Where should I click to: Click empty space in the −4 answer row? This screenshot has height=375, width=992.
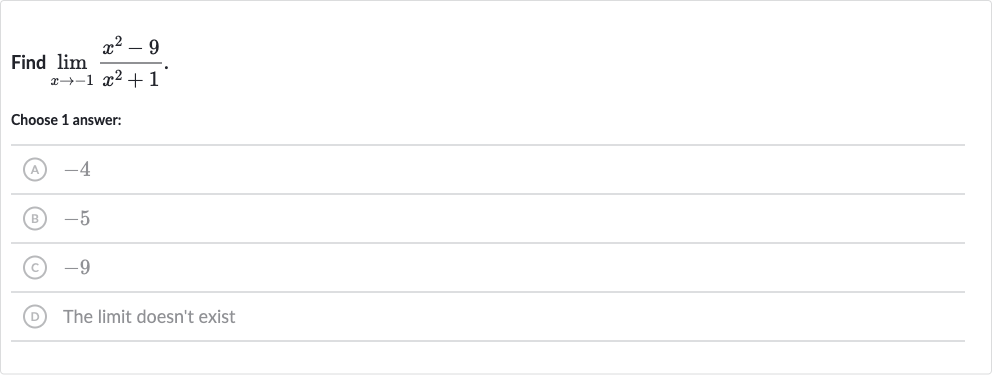(506, 169)
